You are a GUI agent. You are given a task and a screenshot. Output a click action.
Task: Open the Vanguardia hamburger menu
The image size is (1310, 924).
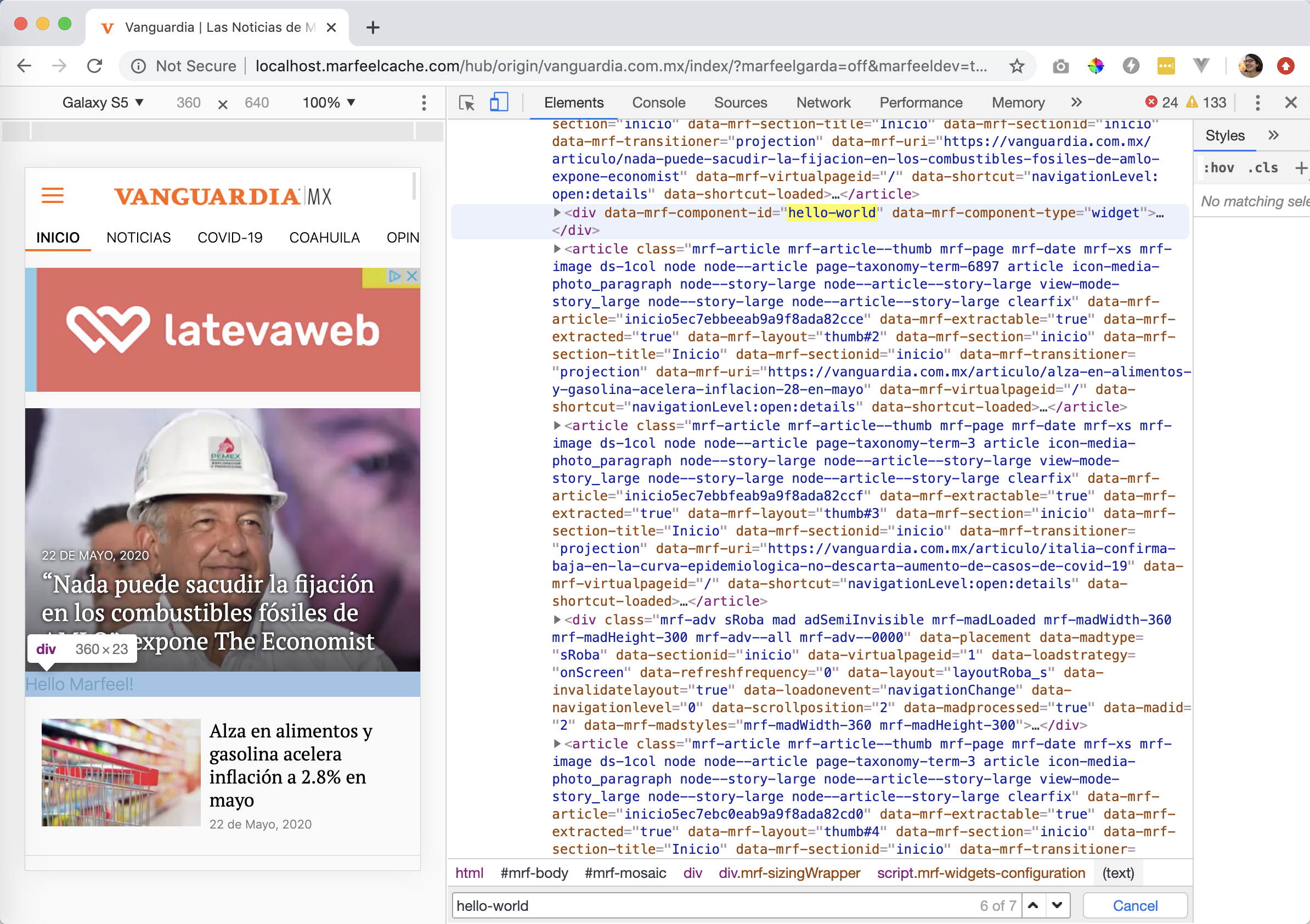tap(53, 196)
